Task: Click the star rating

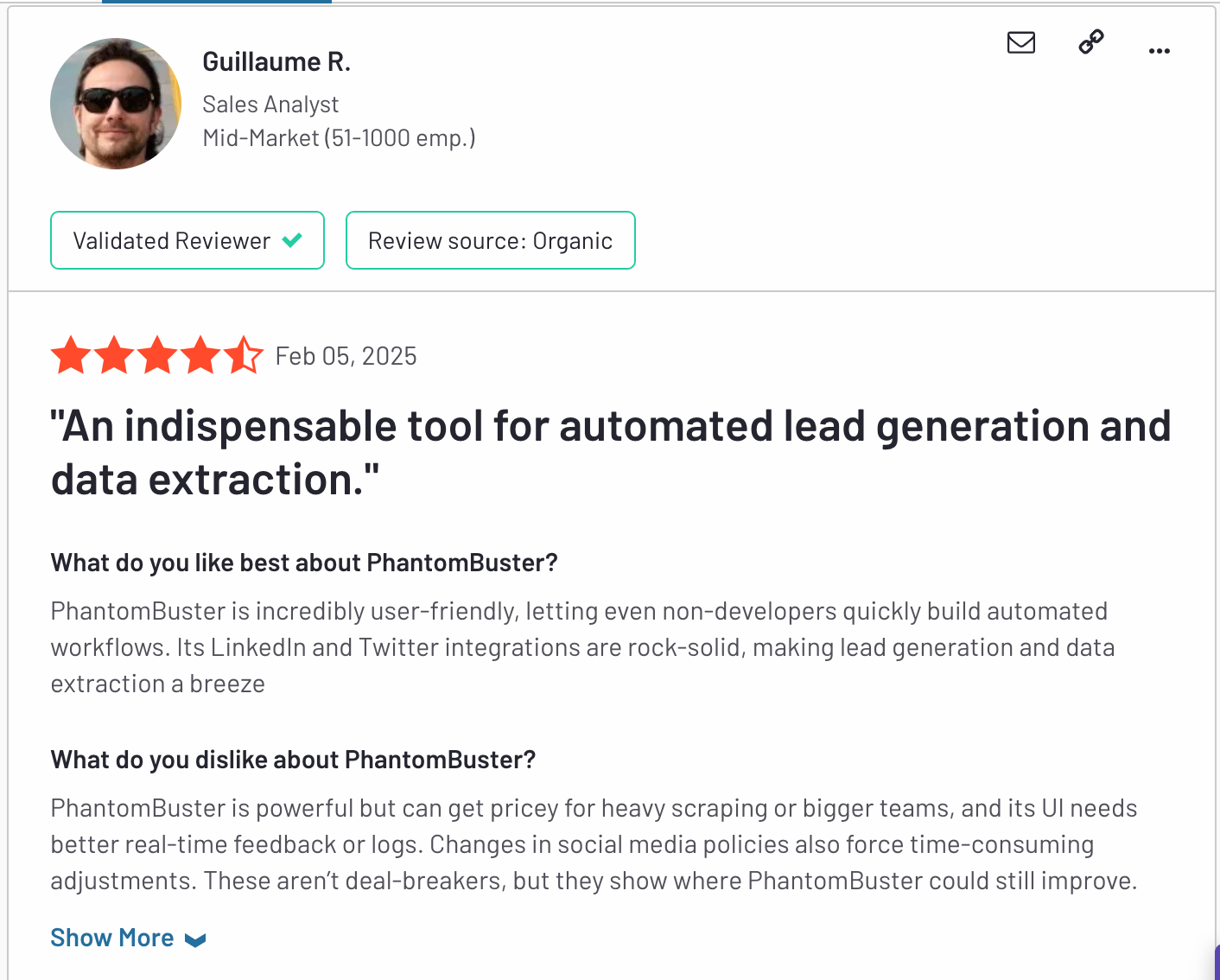Action: coord(157,355)
